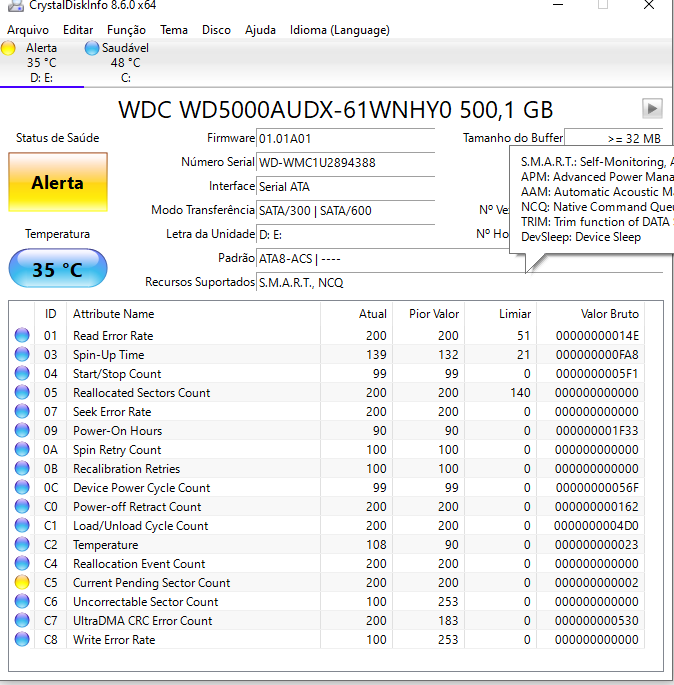The height and width of the screenshot is (685, 674).
Task: Open the Editar menu
Action: click(78, 30)
